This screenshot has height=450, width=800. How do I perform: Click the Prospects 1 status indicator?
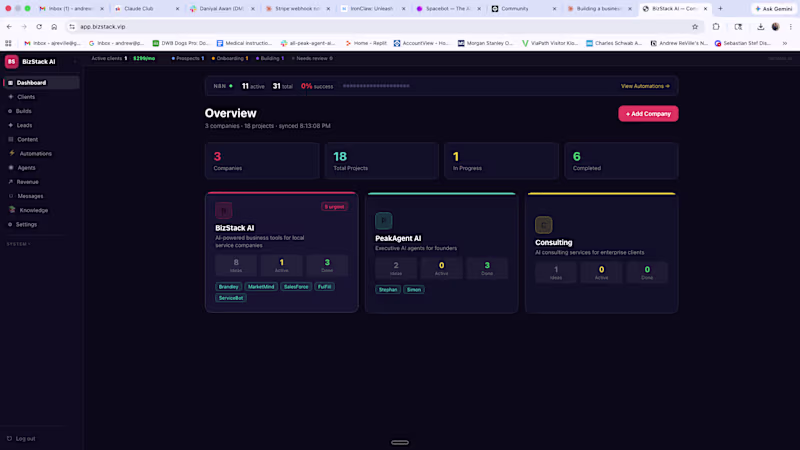point(188,59)
